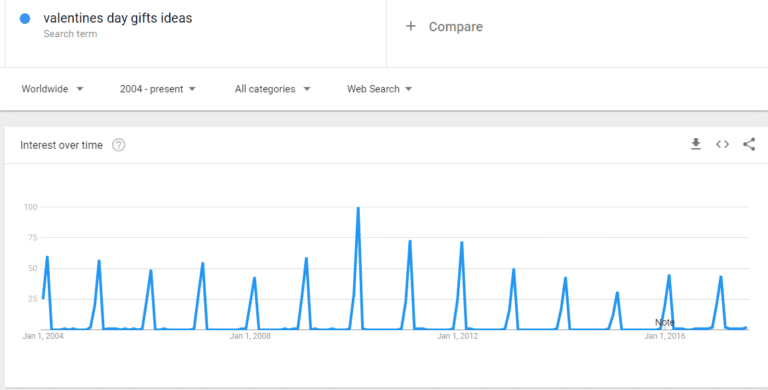
Task: Click the plus icon beside Compare
Action: point(410,26)
